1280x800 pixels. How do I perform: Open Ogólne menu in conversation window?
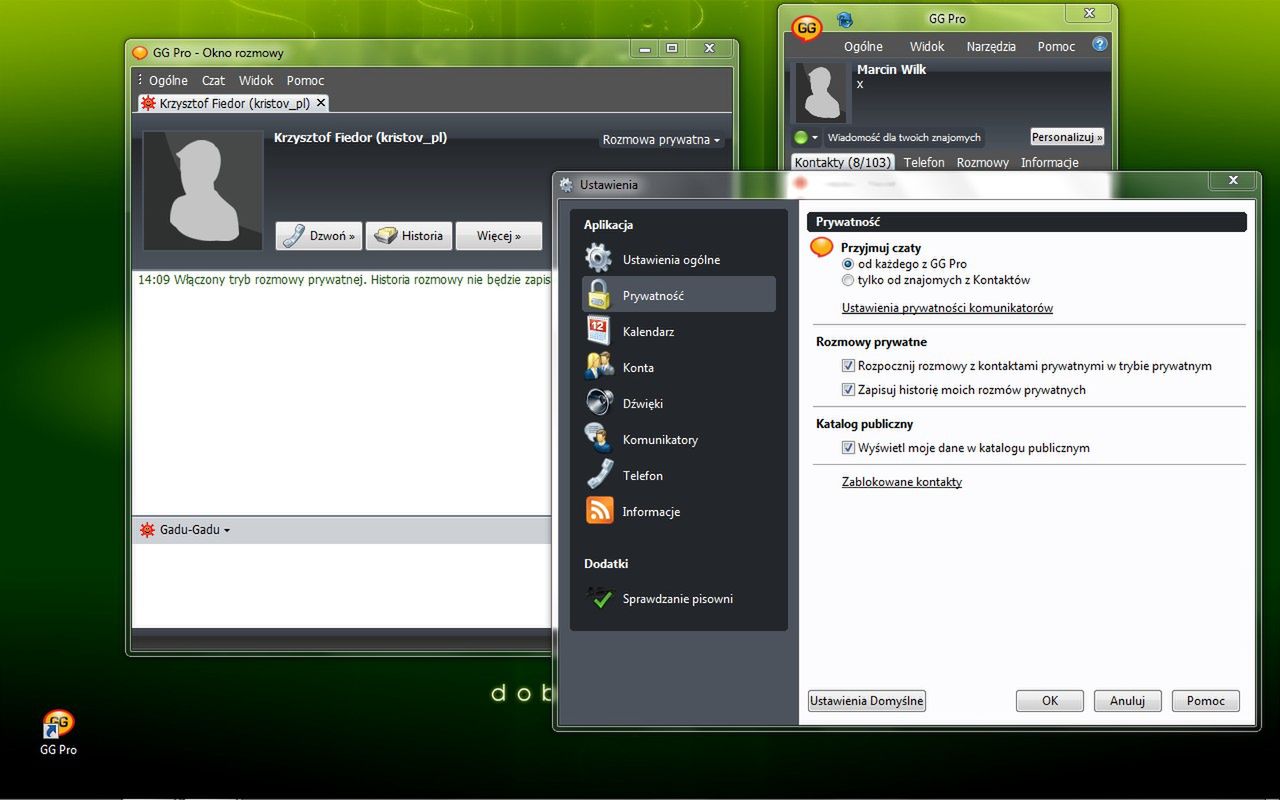[x=168, y=80]
